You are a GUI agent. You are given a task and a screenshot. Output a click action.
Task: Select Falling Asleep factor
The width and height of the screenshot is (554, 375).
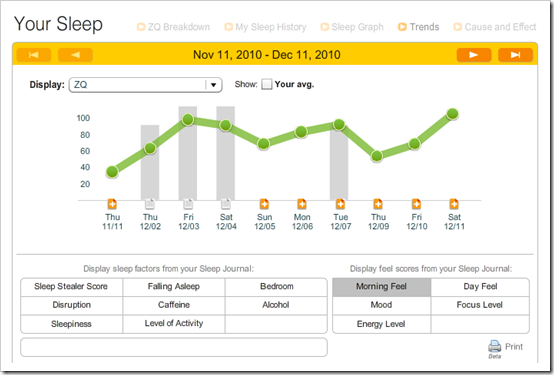[174, 287]
